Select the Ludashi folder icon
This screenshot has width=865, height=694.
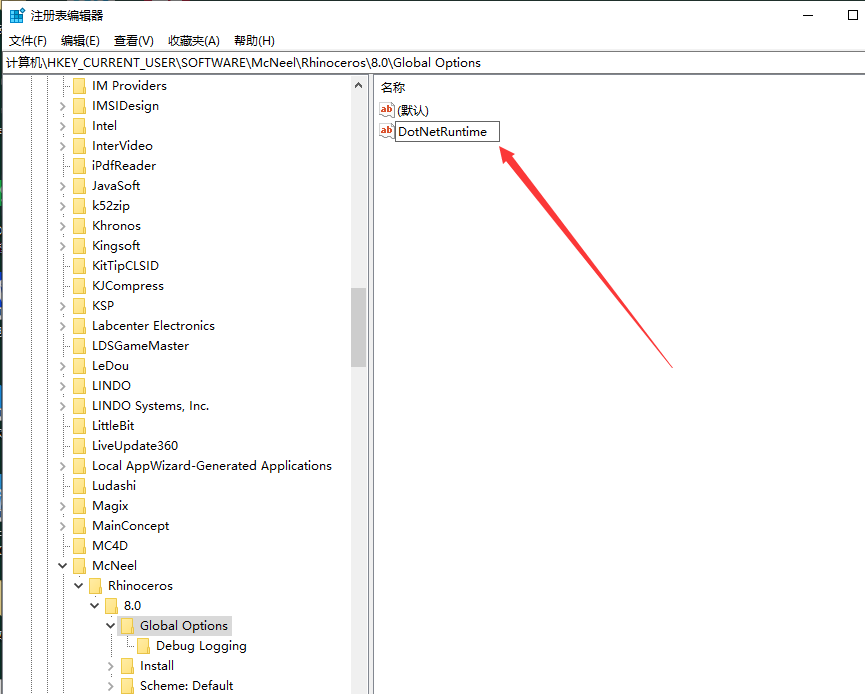[x=79, y=485]
